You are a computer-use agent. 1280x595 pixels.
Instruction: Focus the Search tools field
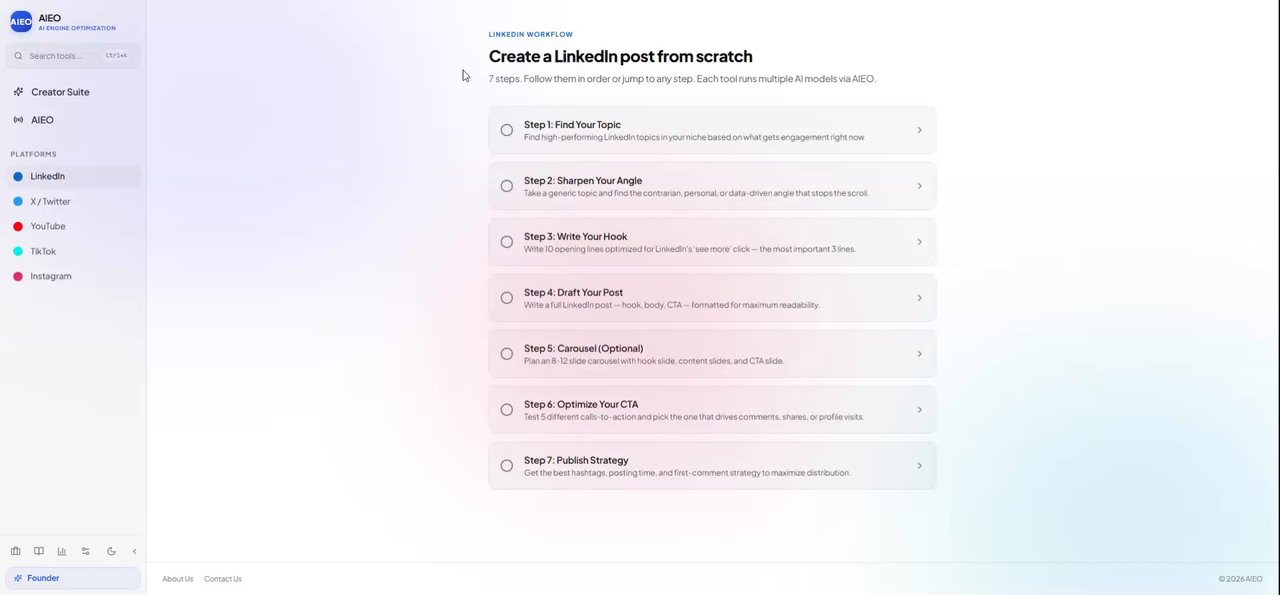[x=73, y=56]
